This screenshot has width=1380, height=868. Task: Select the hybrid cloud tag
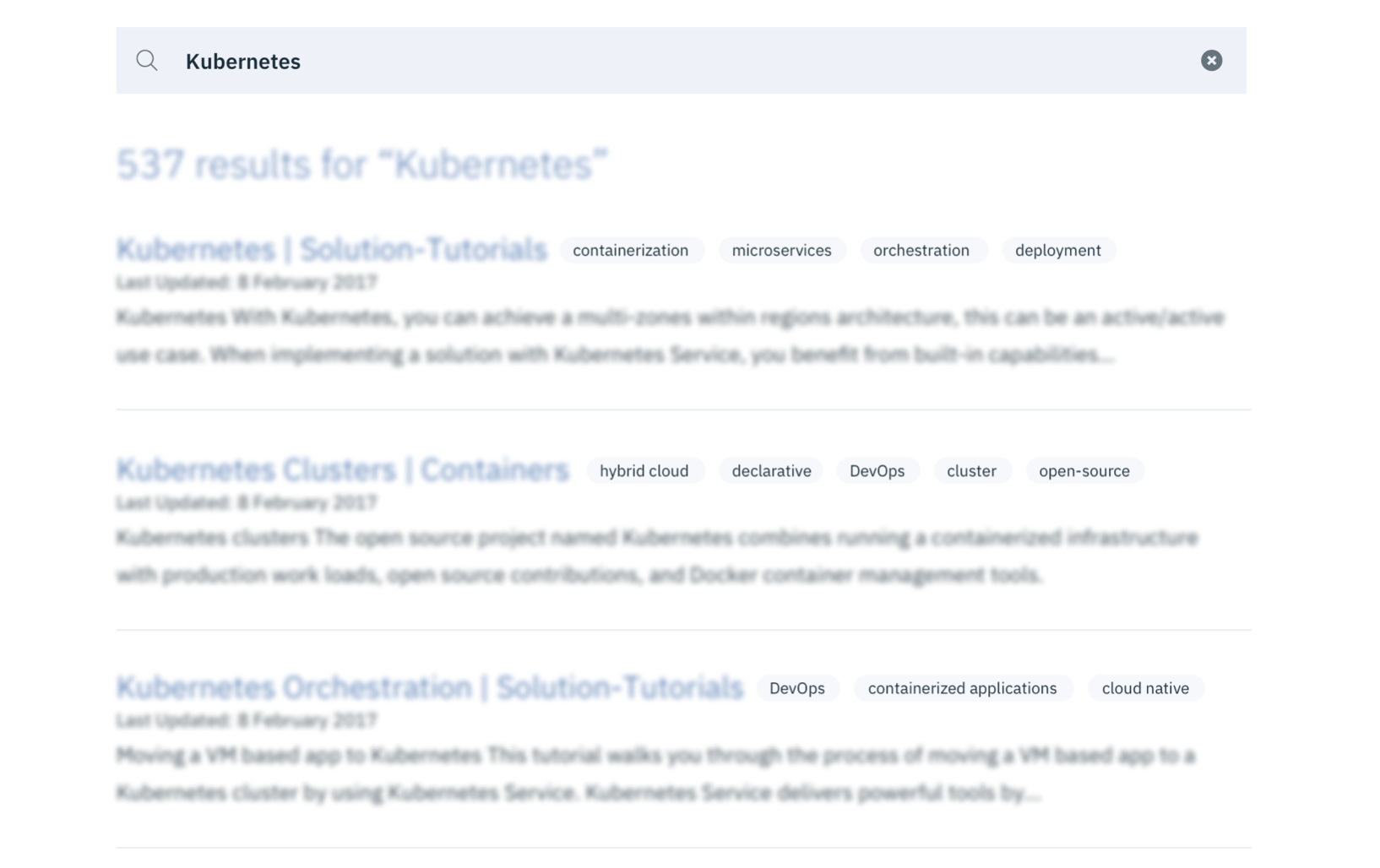click(x=644, y=471)
